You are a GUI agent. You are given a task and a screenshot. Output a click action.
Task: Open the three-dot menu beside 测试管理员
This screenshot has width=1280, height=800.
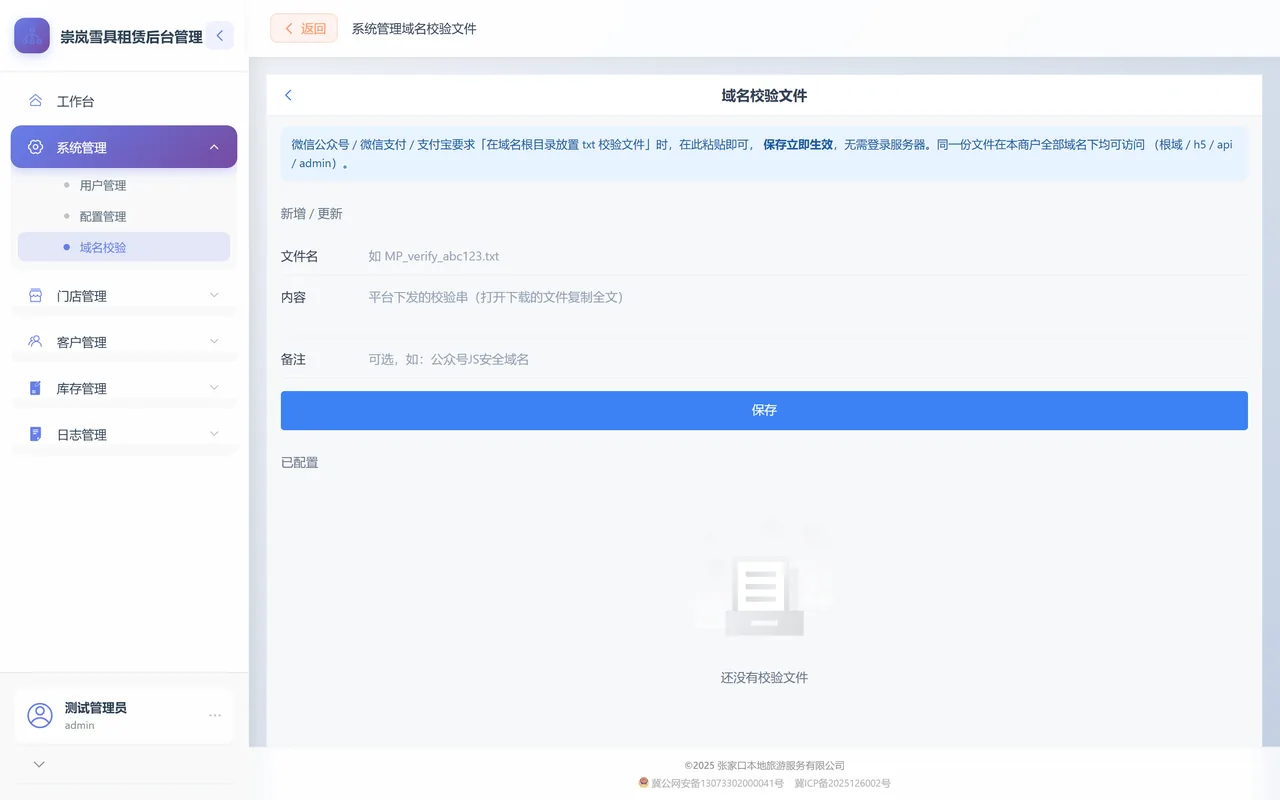(x=215, y=715)
